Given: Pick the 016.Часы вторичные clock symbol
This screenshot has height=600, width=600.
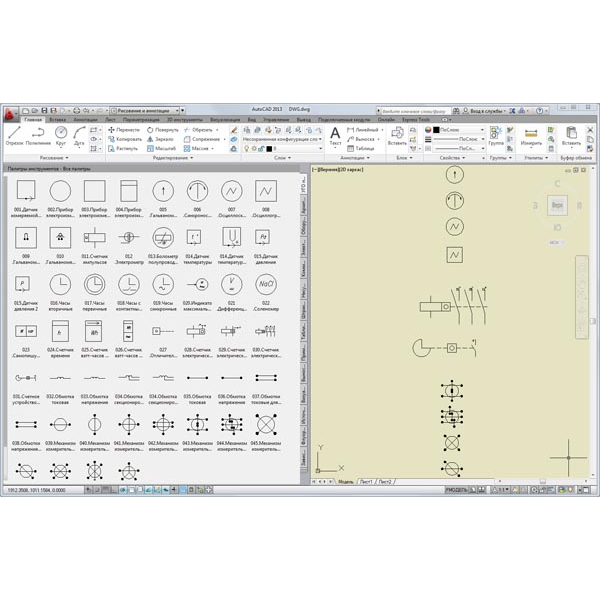Looking at the screenshot, I should pos(60,284).
